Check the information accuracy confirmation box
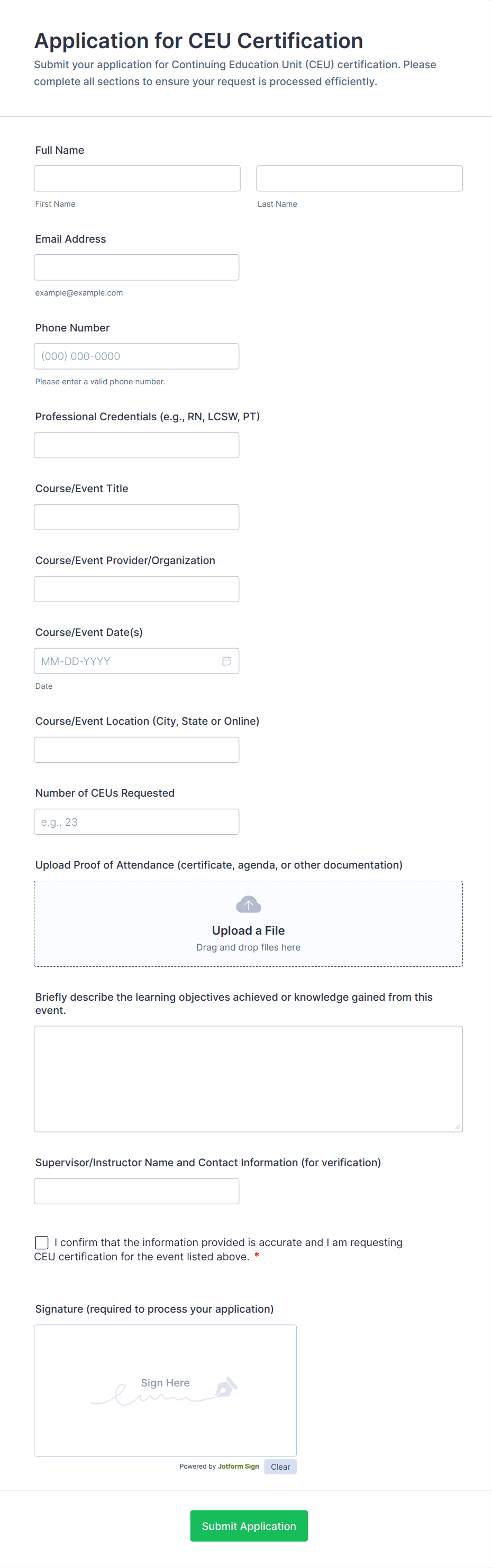Screen dimensions: 492x1568 41,1242
